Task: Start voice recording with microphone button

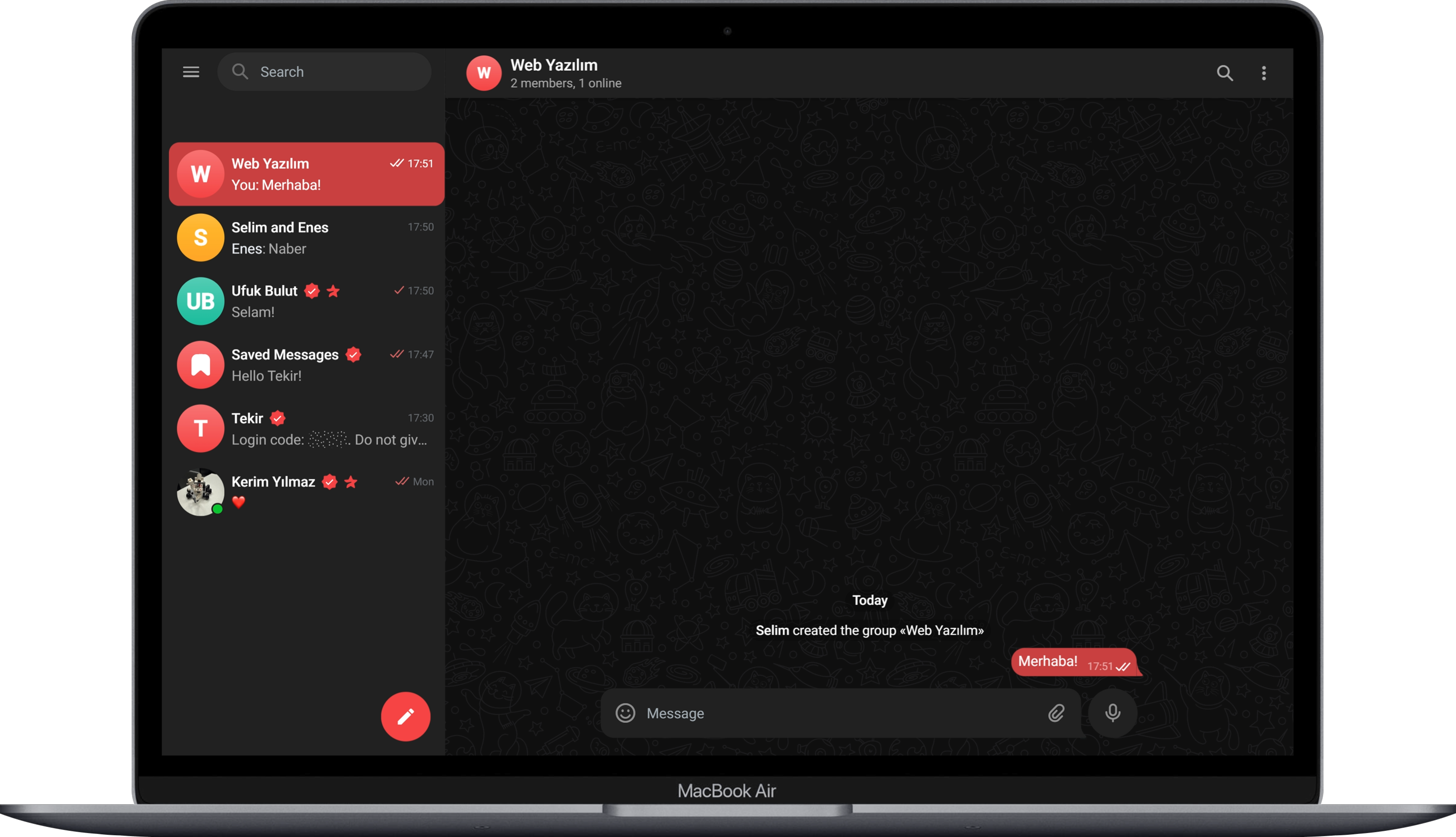Action: pyautogui.click(x=1112, y=713)
